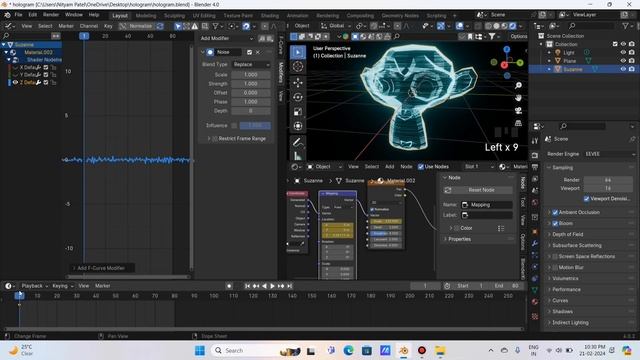This screenshot has height=360, width=640.
Task: Hide Suzanne in the outliner via eye icon
Action: tap(623, 69)
